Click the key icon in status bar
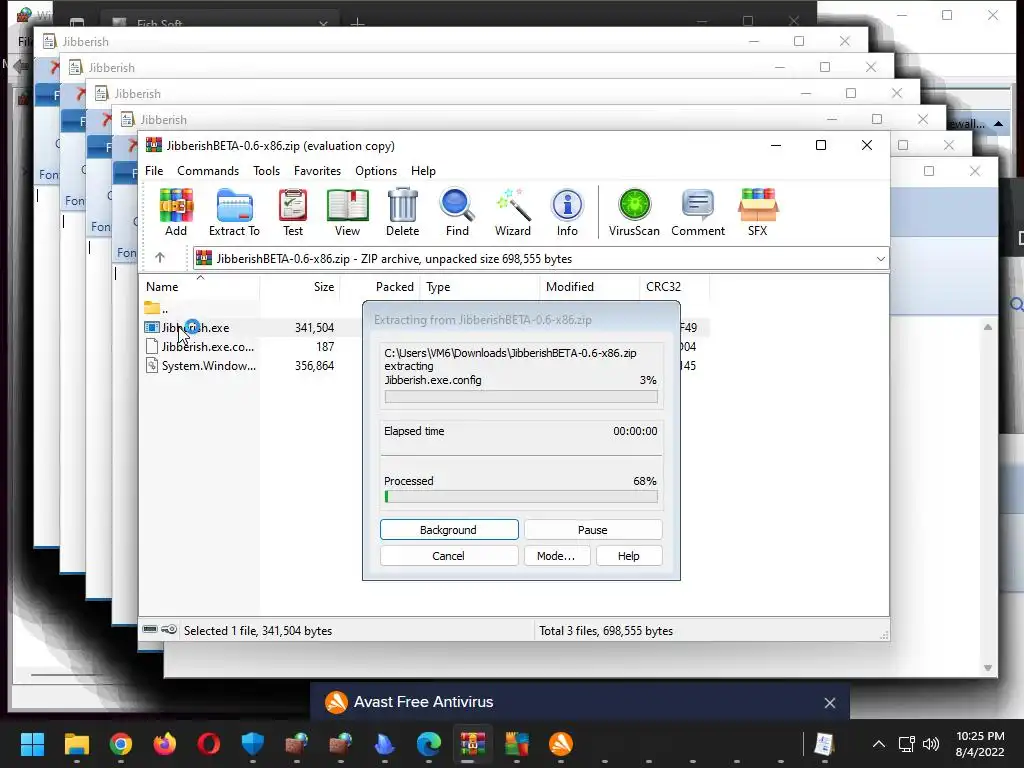This screenshot has width=1024, height=768. tap(169, 630)
